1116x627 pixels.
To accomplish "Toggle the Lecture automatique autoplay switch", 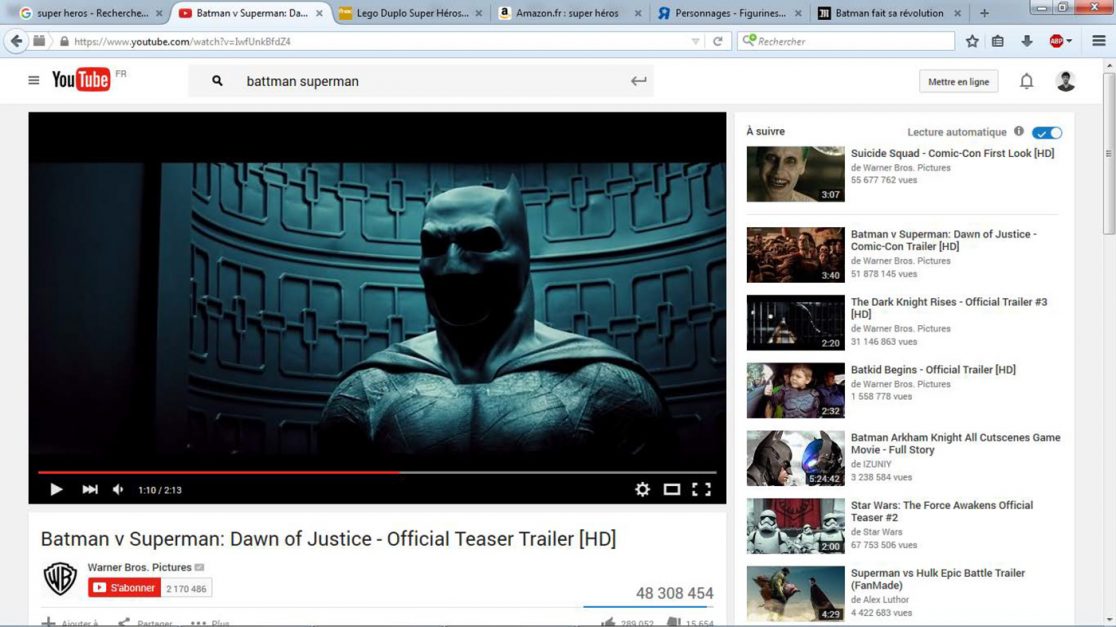I will (x=1047, y=132).
